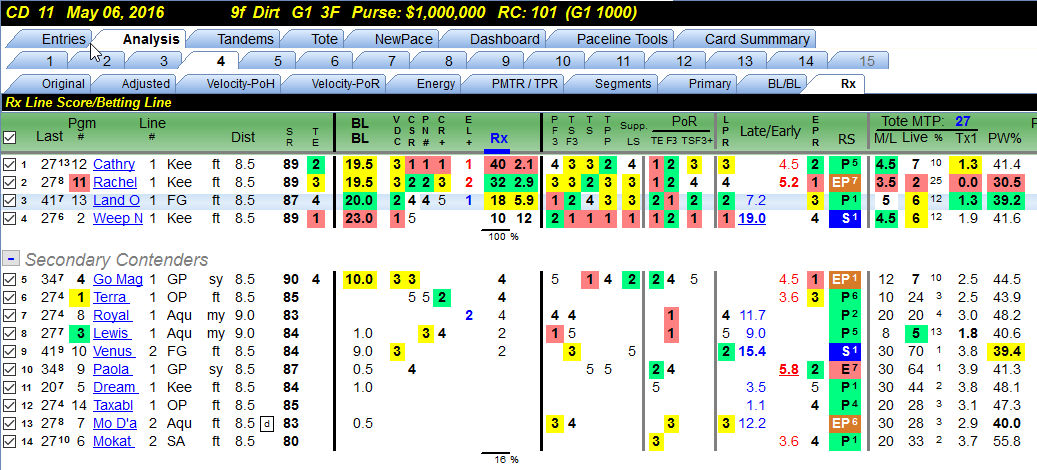Open the Mo D'a horse link
The height and width of the screenshot is (470, 1037).
115,423
